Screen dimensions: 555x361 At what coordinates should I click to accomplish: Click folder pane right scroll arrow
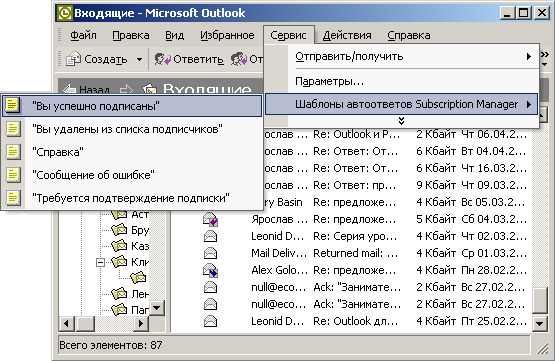tap(141, 323)
